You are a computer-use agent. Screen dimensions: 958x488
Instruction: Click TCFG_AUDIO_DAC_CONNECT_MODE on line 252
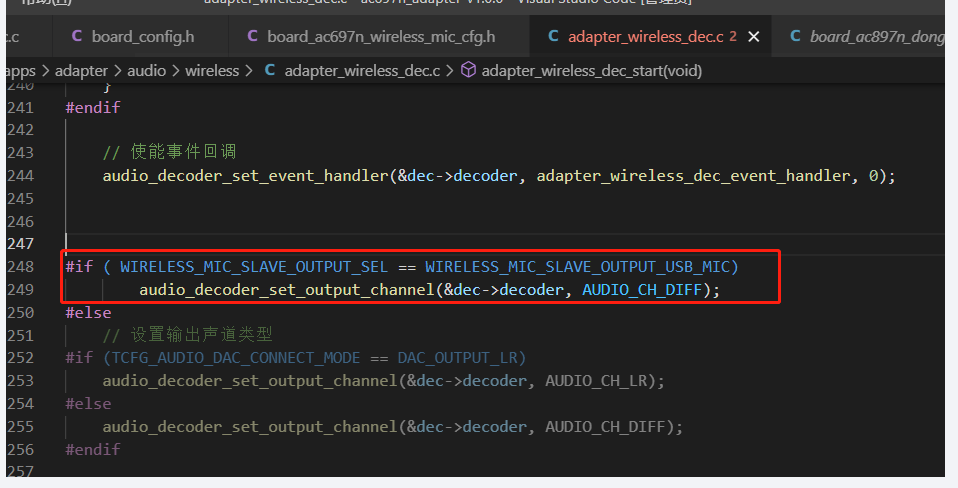(x=236, y=358)
